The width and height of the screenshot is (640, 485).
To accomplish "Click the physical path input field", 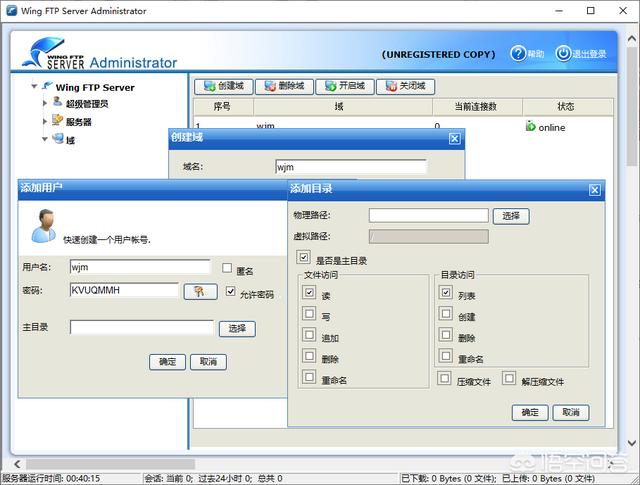I will (429, 216).
